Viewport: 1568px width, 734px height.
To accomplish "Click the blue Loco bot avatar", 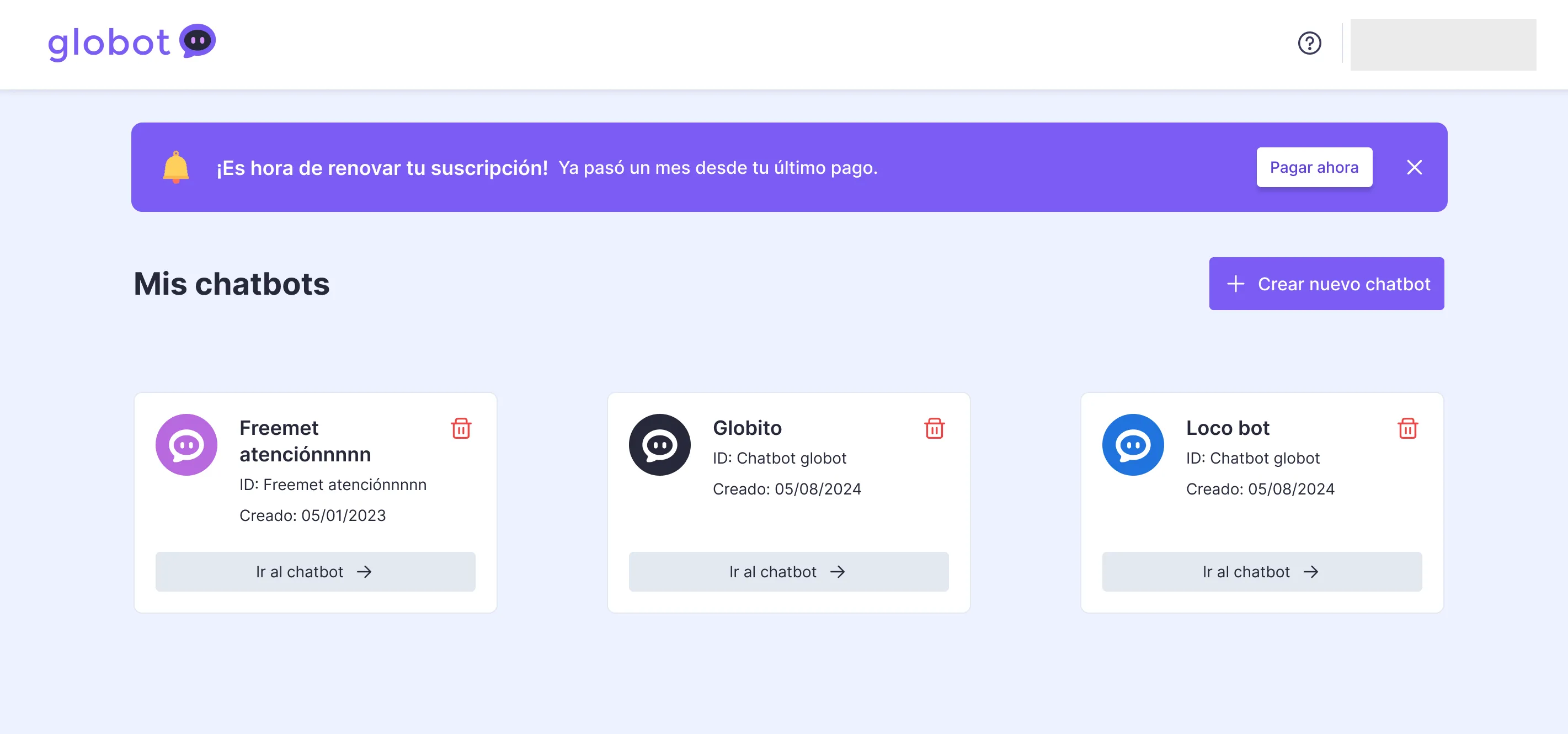I will [1133, 445].
